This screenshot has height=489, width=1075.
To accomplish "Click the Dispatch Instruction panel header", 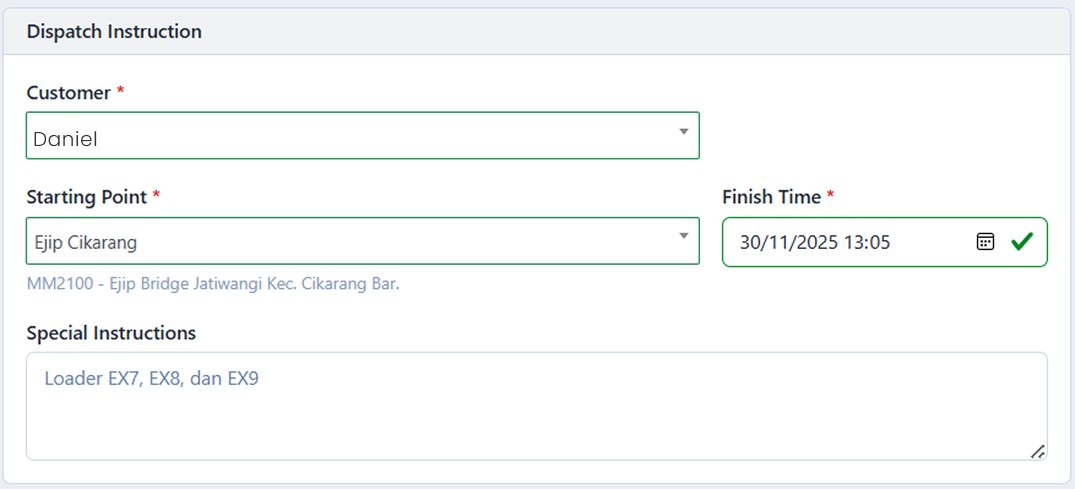I will point(114,32).
